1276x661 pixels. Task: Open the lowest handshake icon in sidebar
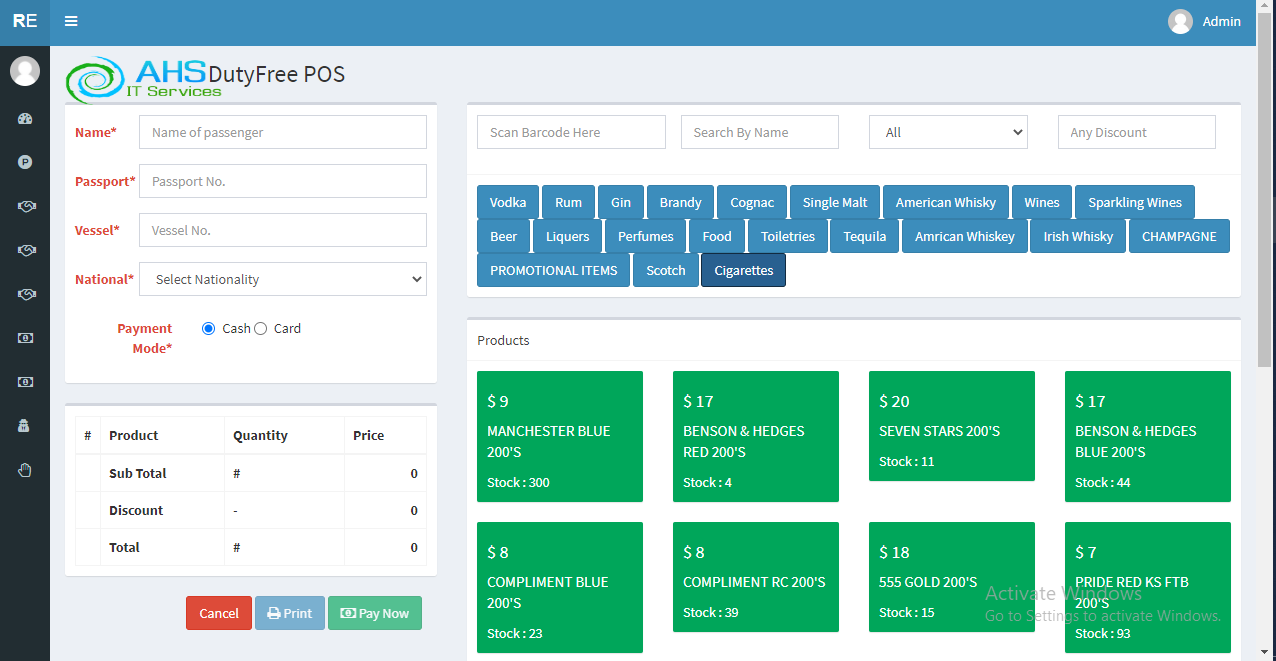pyautogui.click(x=25, y=294)
